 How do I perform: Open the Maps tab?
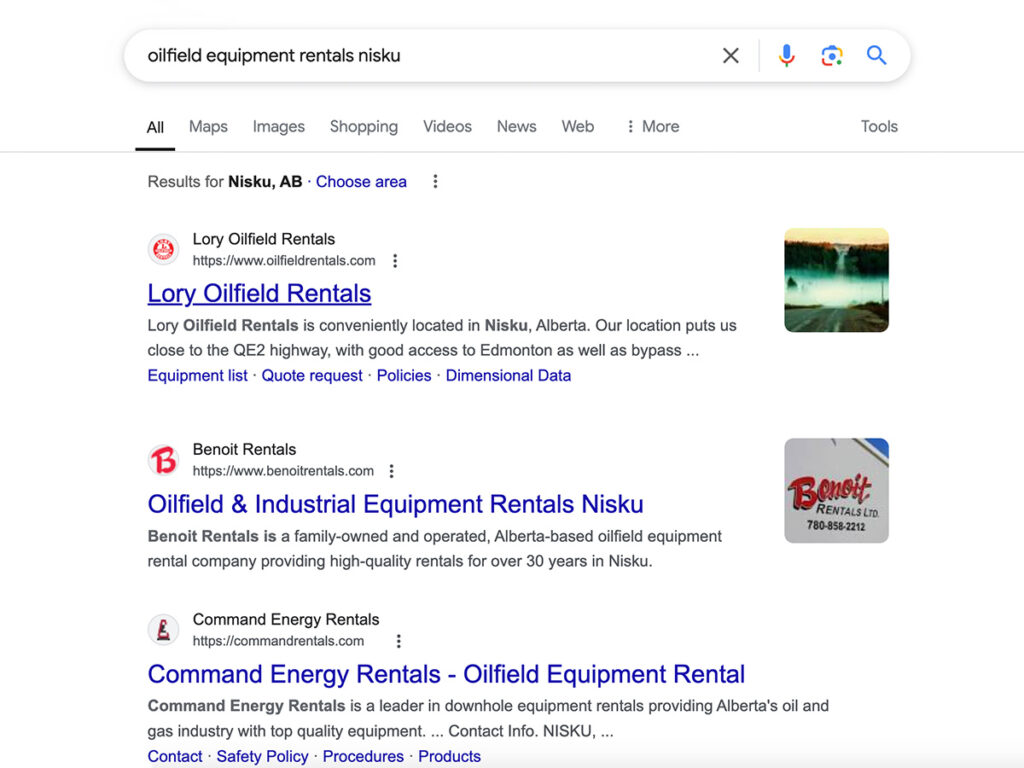click(x=207, y=126)
